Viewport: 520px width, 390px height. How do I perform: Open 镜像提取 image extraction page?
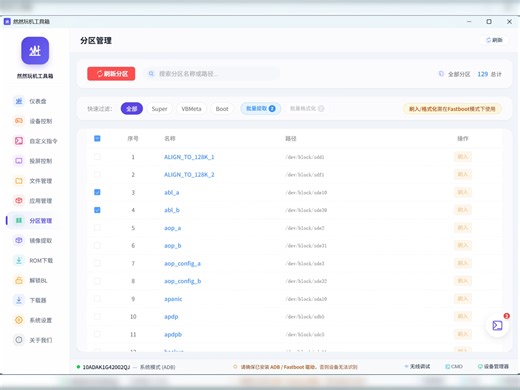pos(33,241)
